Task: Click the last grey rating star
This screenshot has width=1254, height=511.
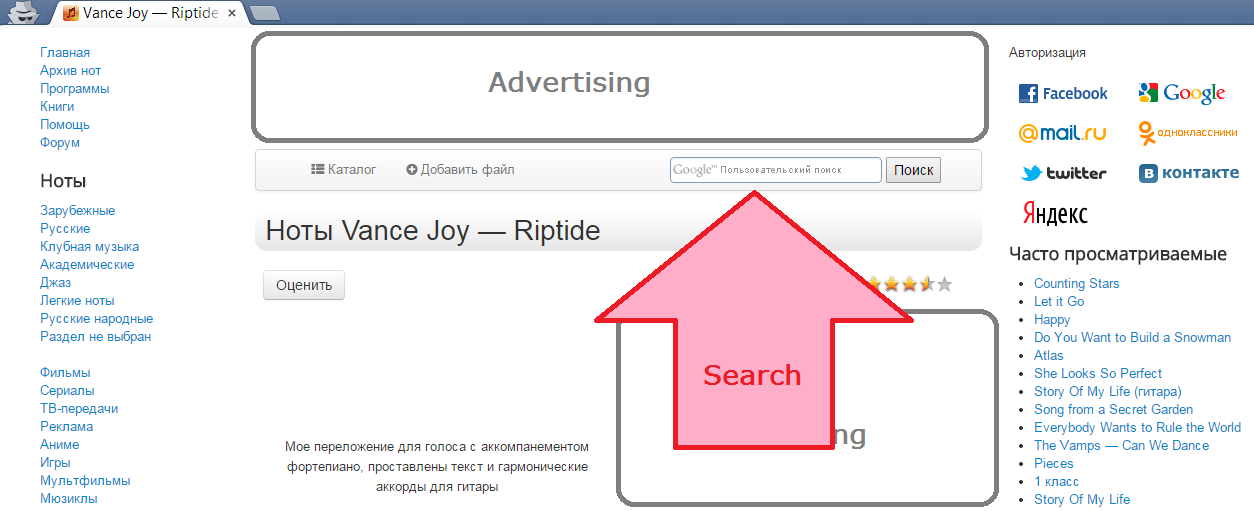Action: [944, 285]
